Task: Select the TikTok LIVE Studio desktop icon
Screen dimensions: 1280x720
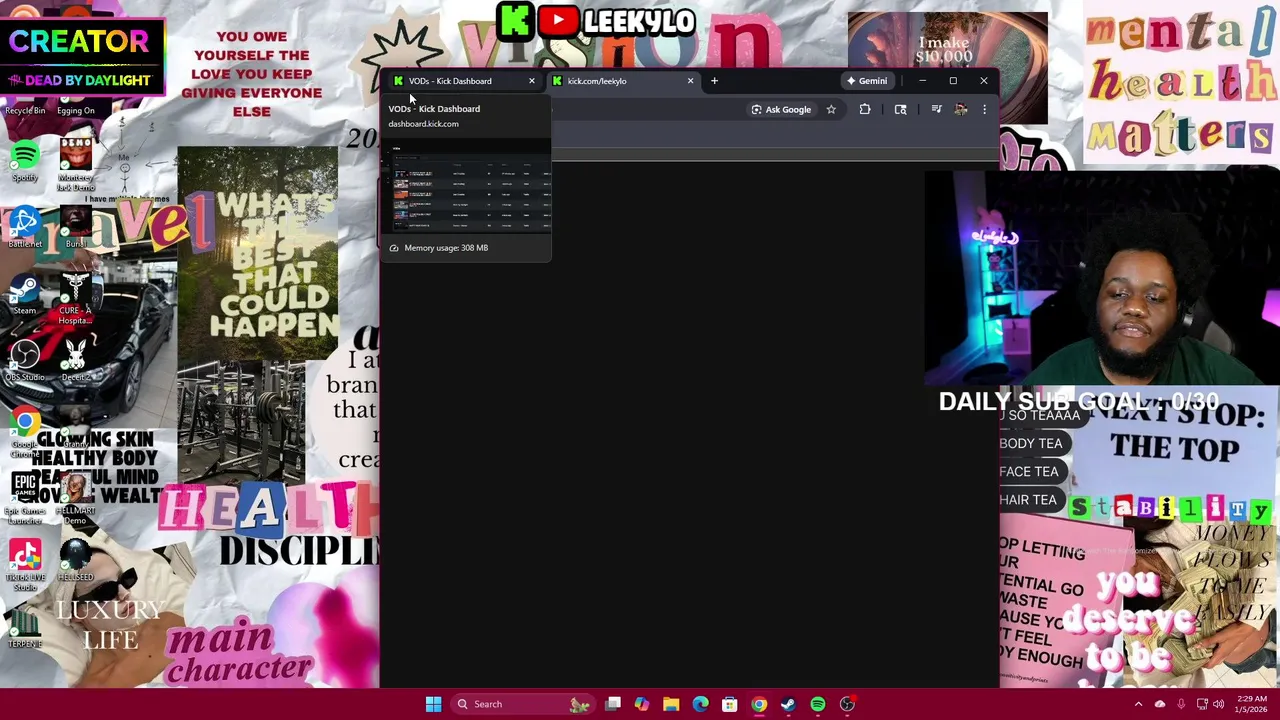Action: [25, 565]
